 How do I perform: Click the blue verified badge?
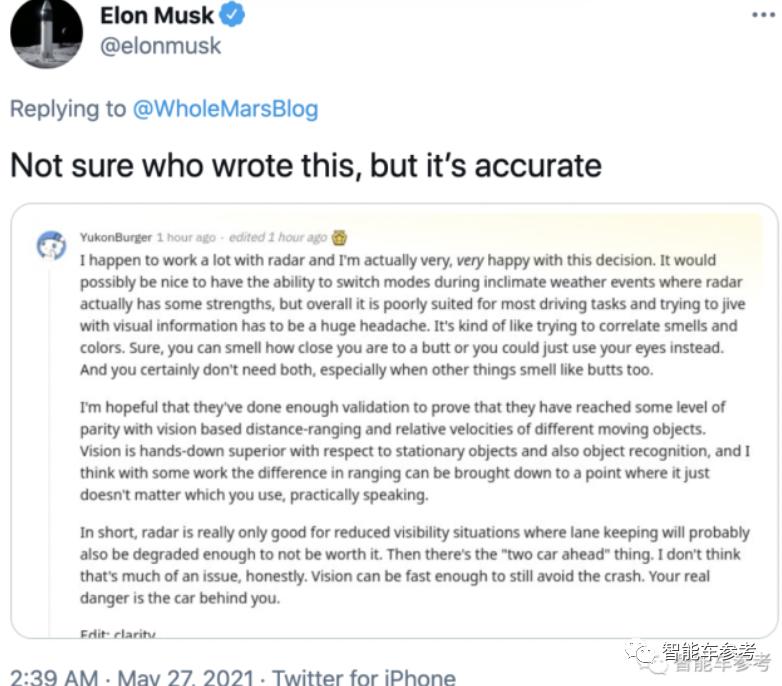click(234, 15)
